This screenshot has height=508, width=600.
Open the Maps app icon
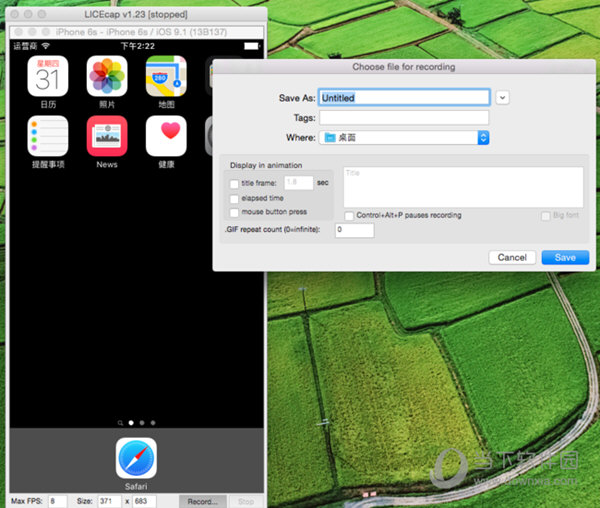166,76
